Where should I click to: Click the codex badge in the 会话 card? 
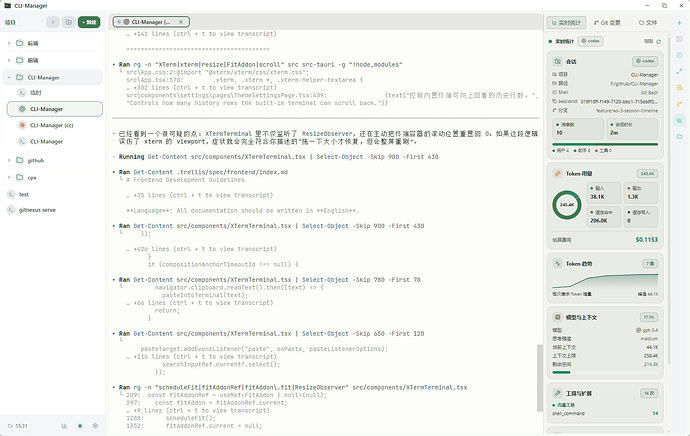[x=645, y=61]
